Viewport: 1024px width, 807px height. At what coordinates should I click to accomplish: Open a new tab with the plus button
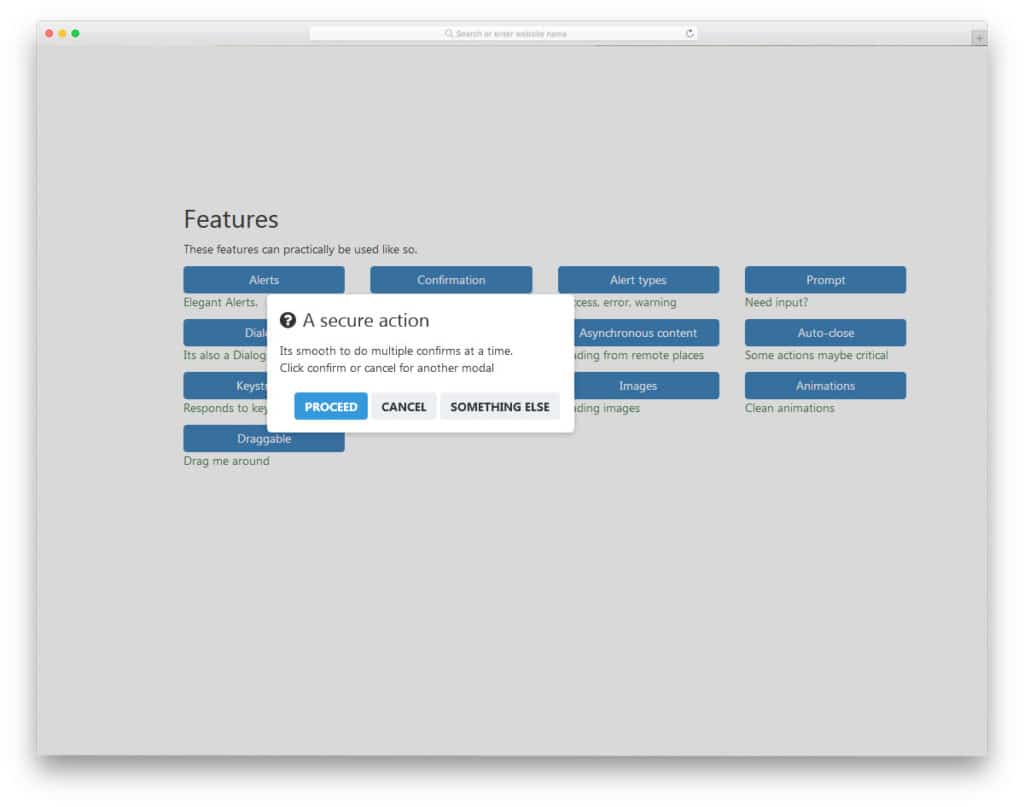[979, 38]
